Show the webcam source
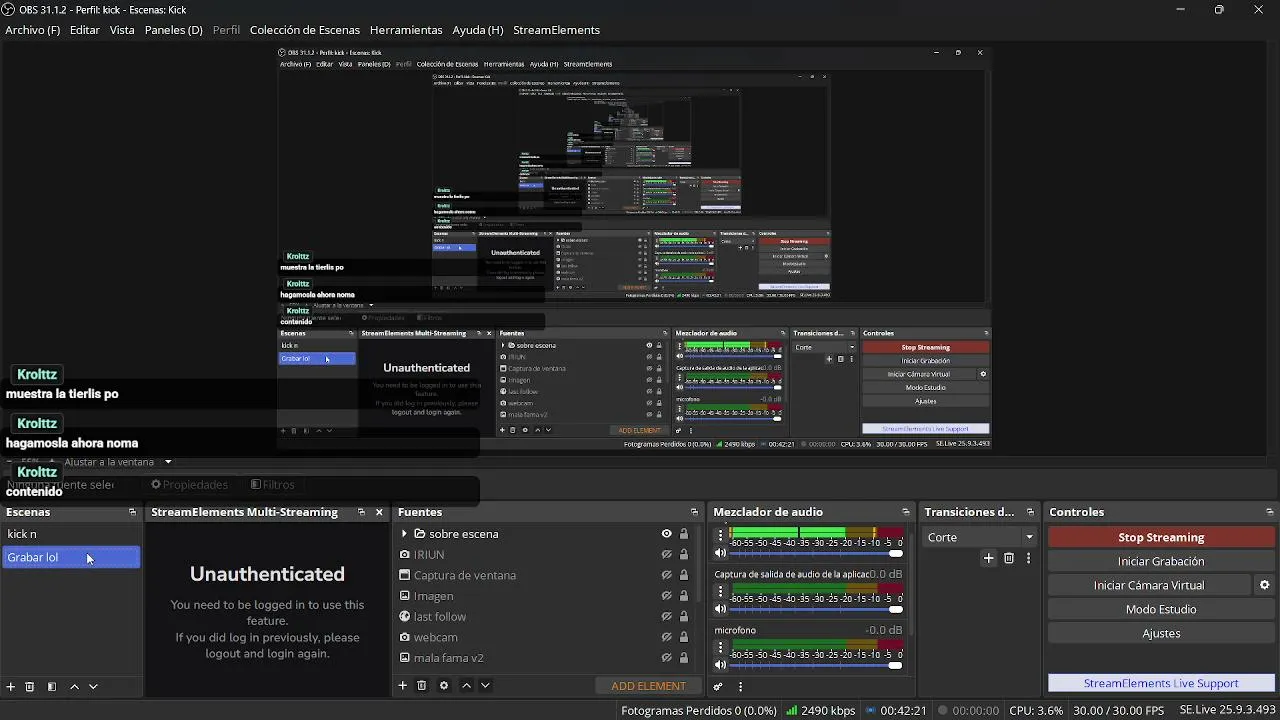Screen dimensions: 1280x720 pyautogui.click(x=667, y=637)
